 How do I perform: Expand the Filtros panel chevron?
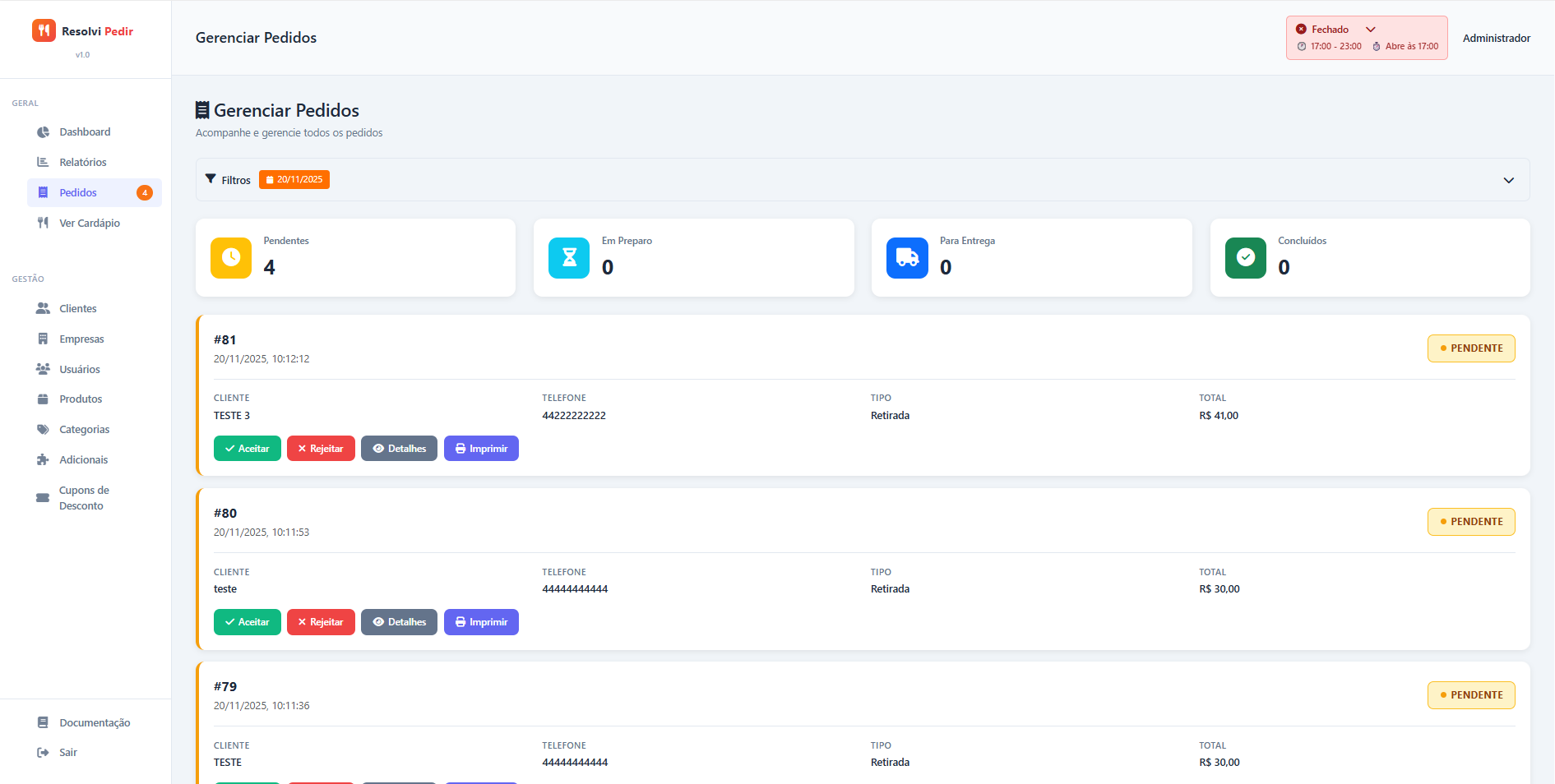pos(1509,180)
